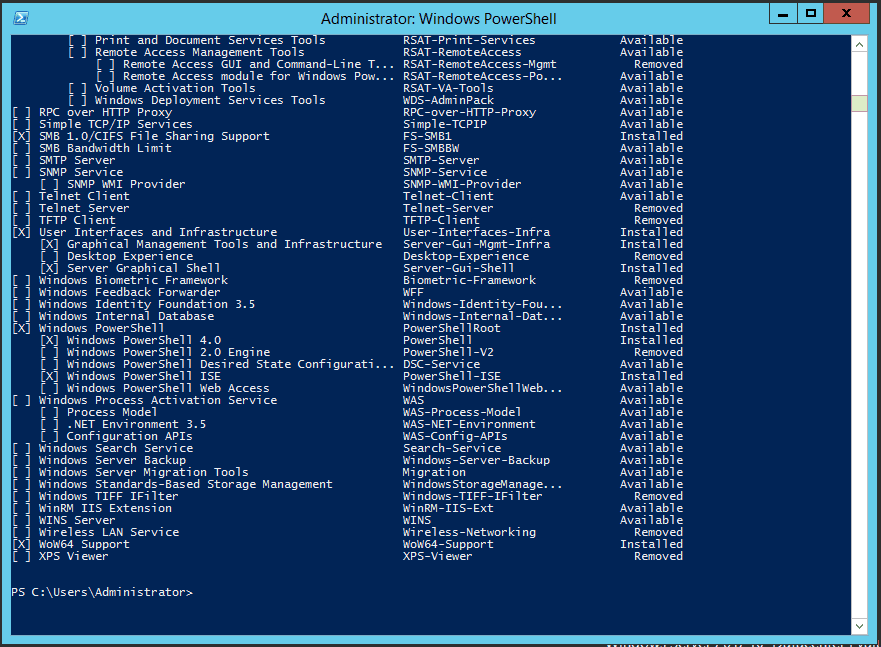Click 'RSAT-RemoteAccess-Mgmt' name
Screen dimensions: 881x647
tap(479, 64)
